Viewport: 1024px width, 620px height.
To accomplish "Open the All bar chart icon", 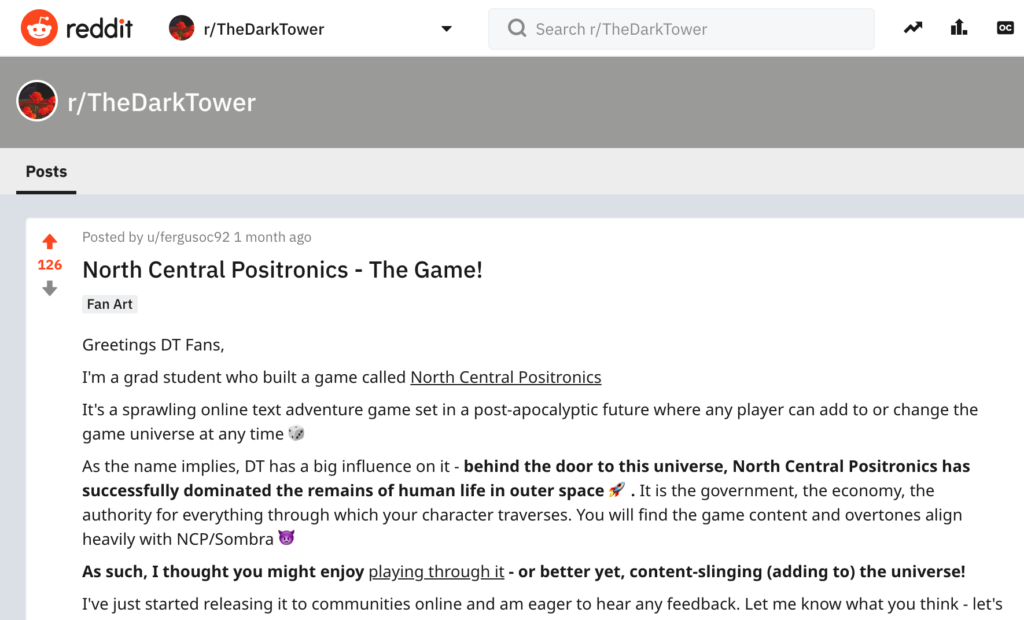I will 959,28.
